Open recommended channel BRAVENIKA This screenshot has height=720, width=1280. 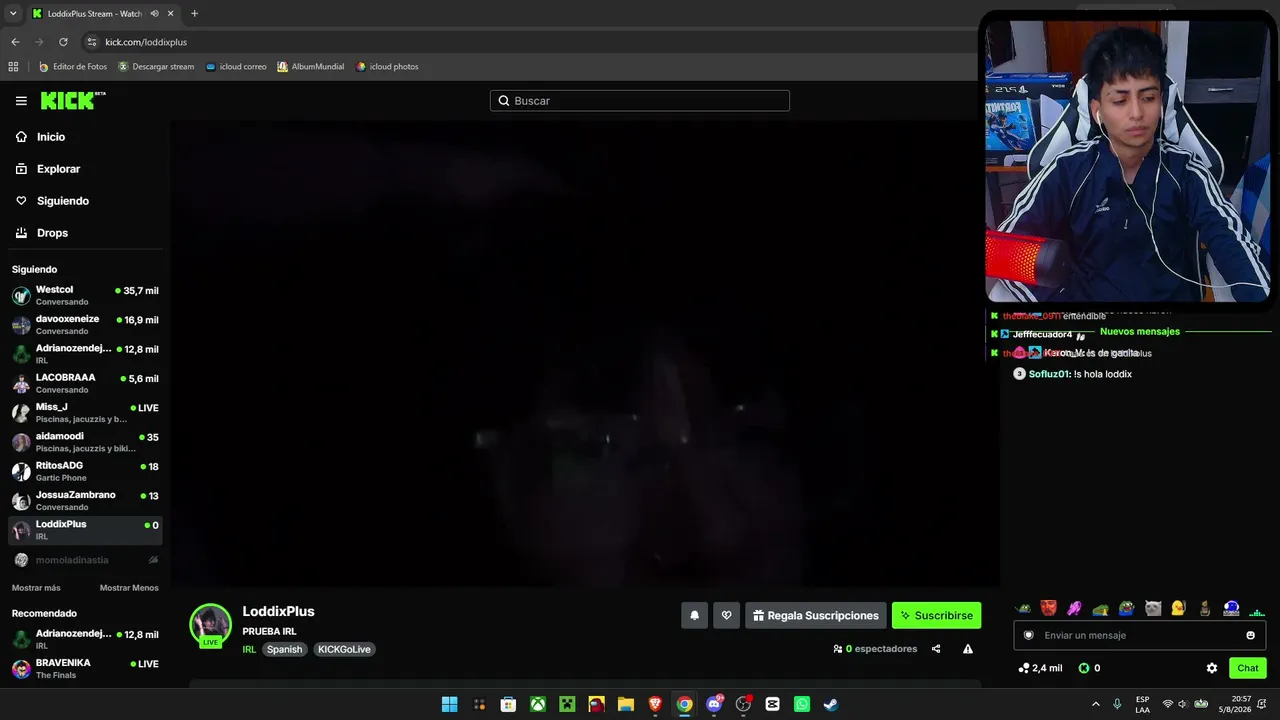pyautogui.click(x=85, y=668)
